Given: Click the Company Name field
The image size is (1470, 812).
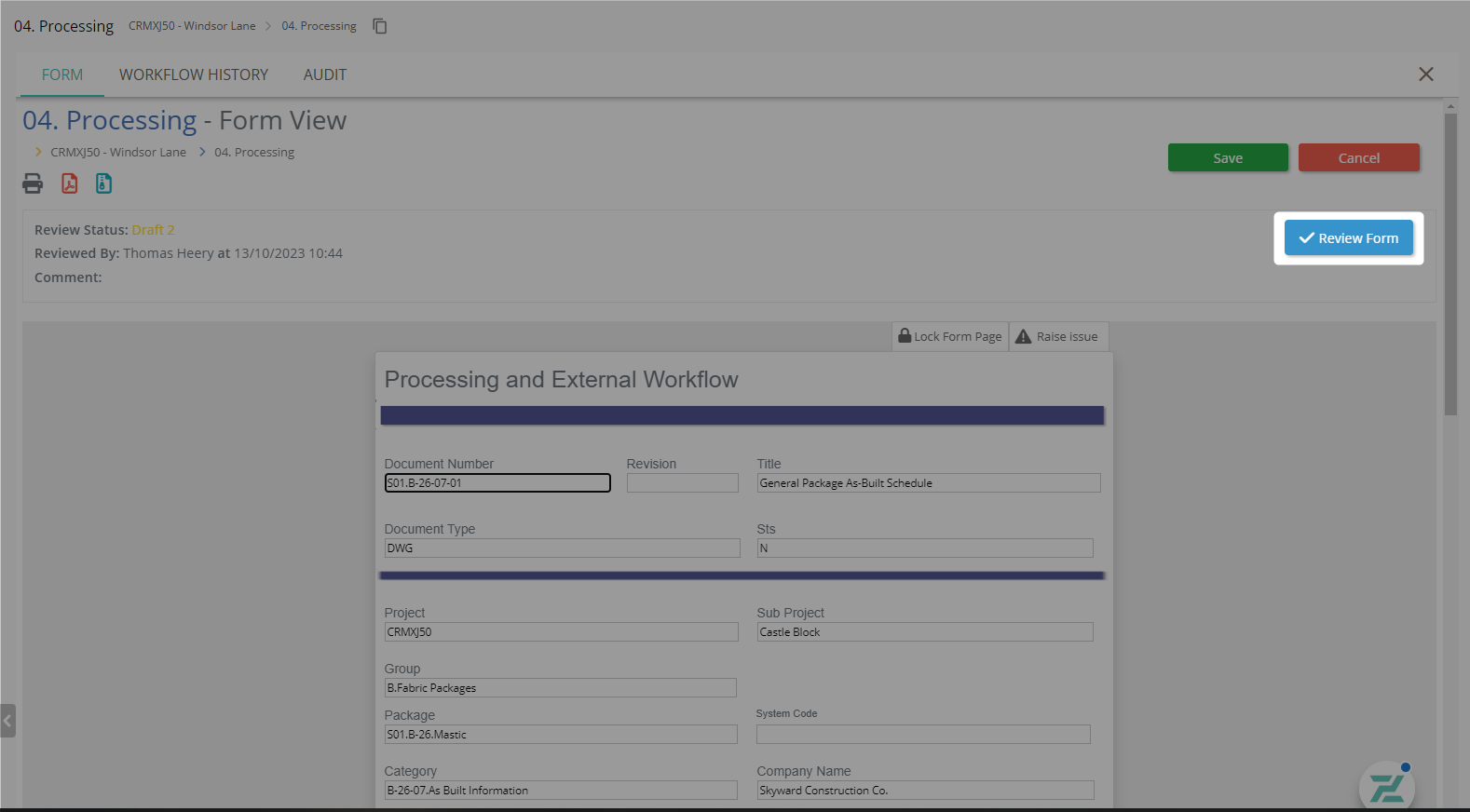Looking at the screenshot, I should click(926, 791).
